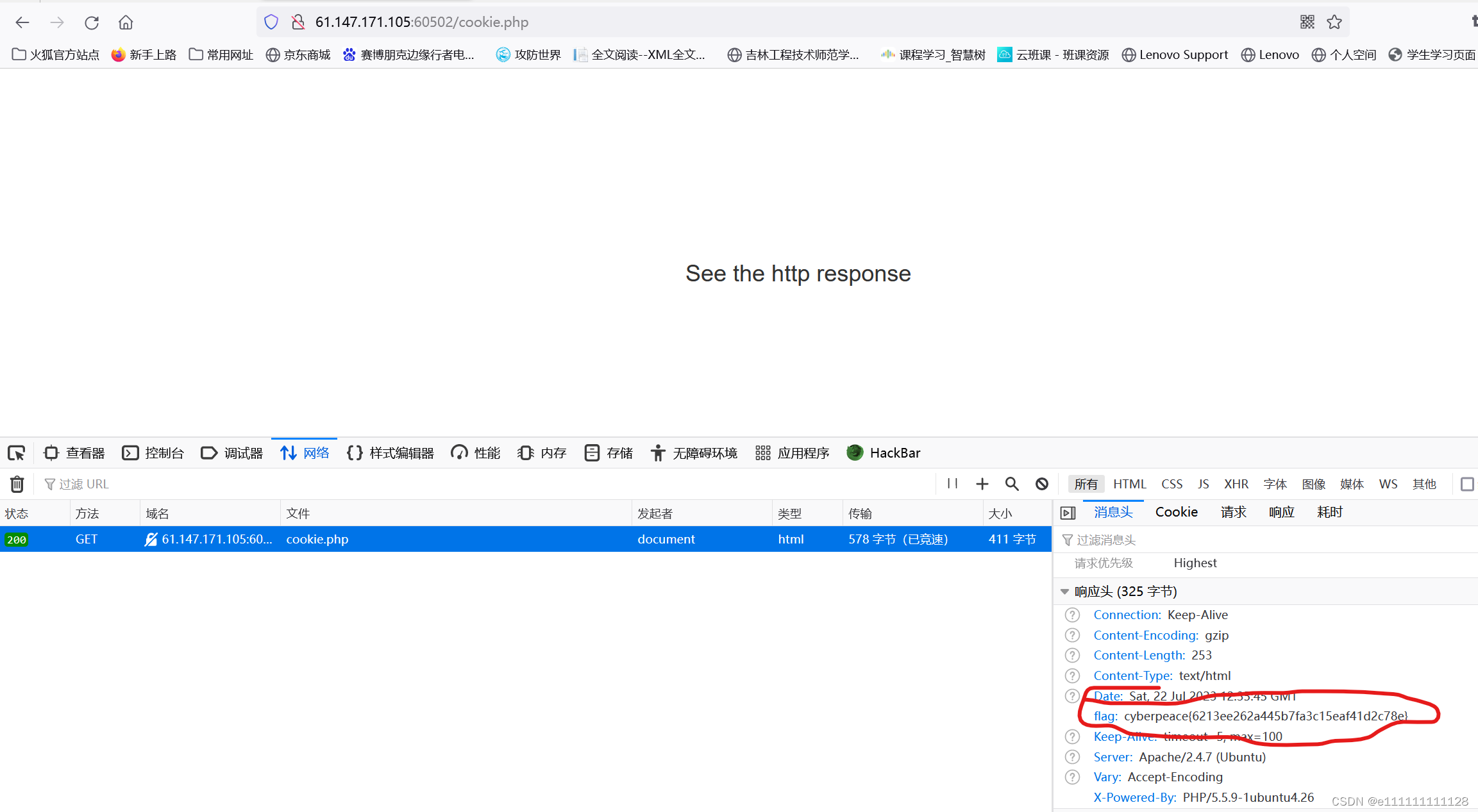Collapse the 响应头 response headers section

tap(1064, 591)
